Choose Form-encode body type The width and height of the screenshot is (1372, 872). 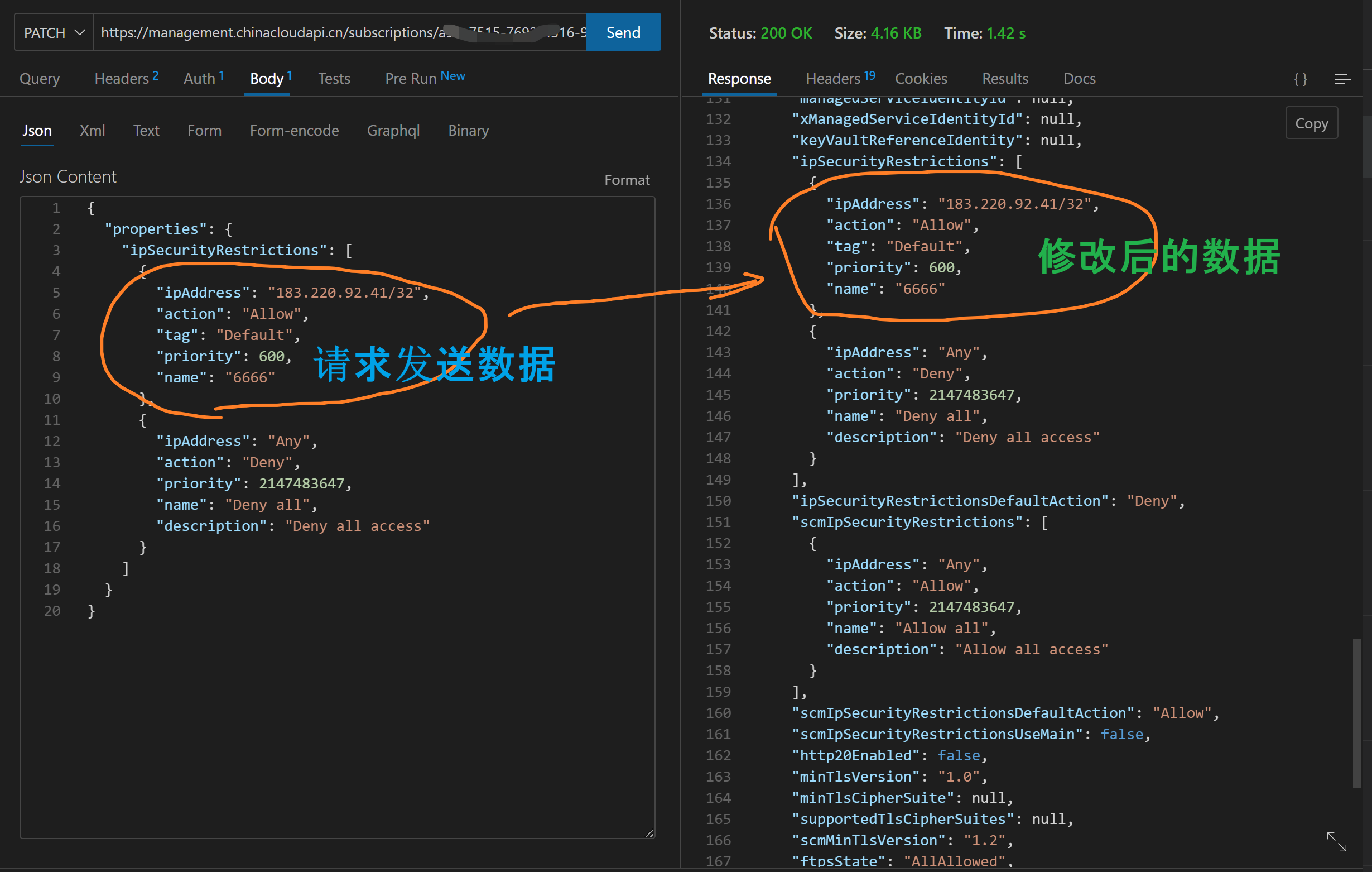[x=294, y=131]
